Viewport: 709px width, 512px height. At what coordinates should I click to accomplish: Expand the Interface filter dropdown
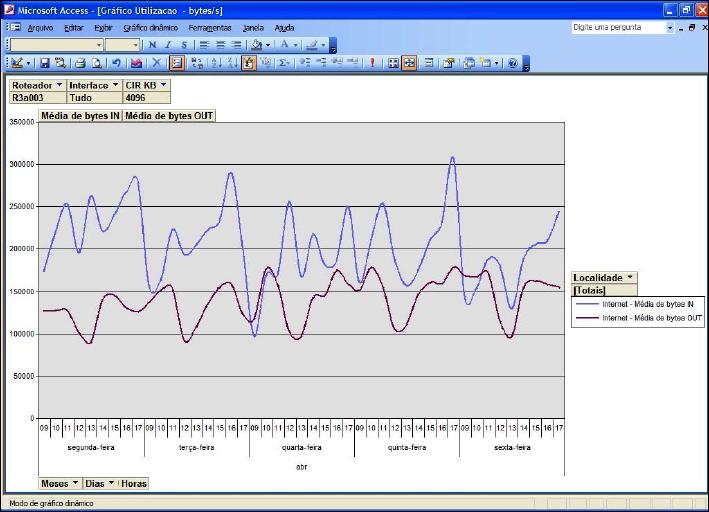[115, 85]
